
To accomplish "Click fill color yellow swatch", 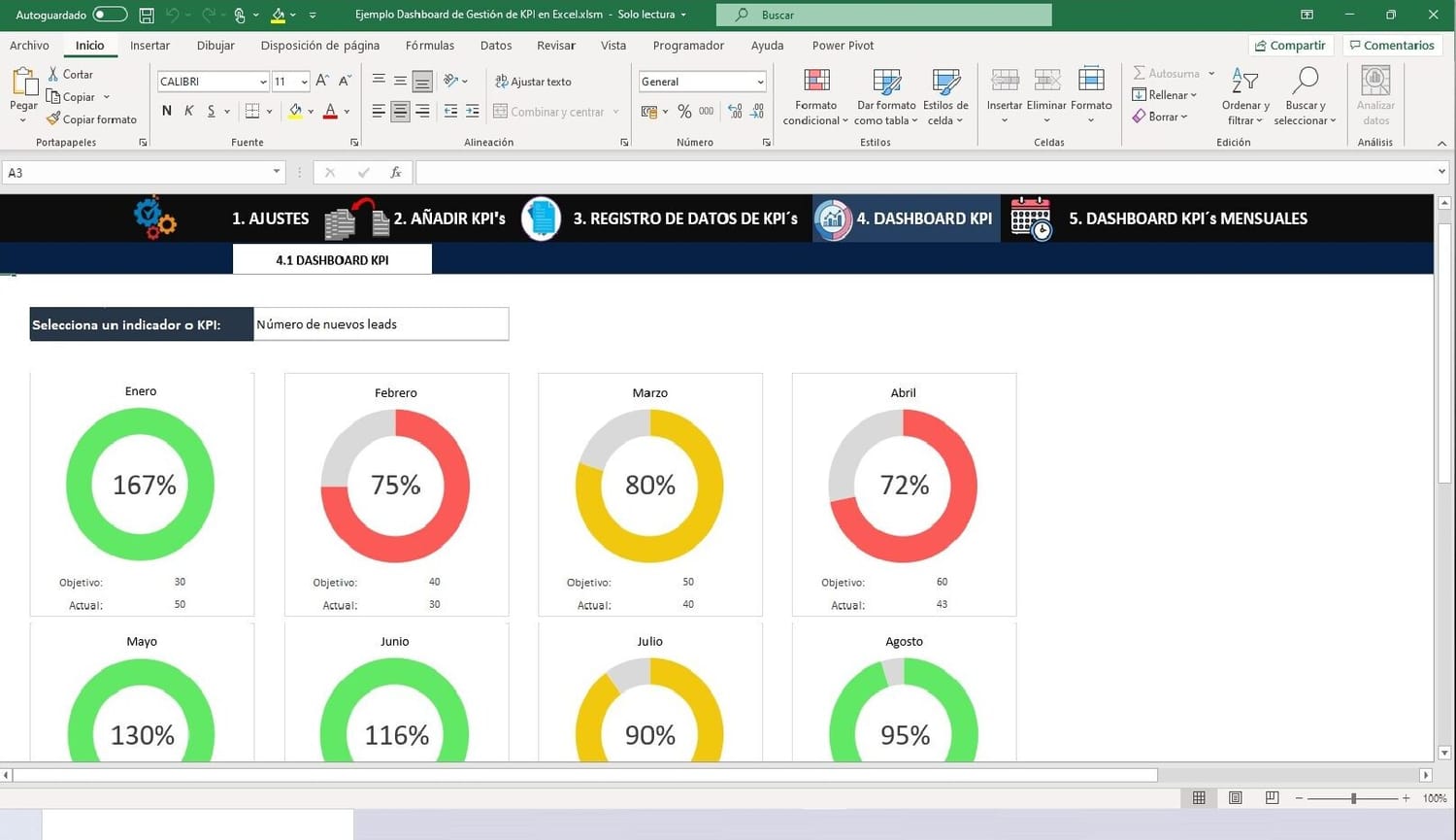I will point(295,112).
